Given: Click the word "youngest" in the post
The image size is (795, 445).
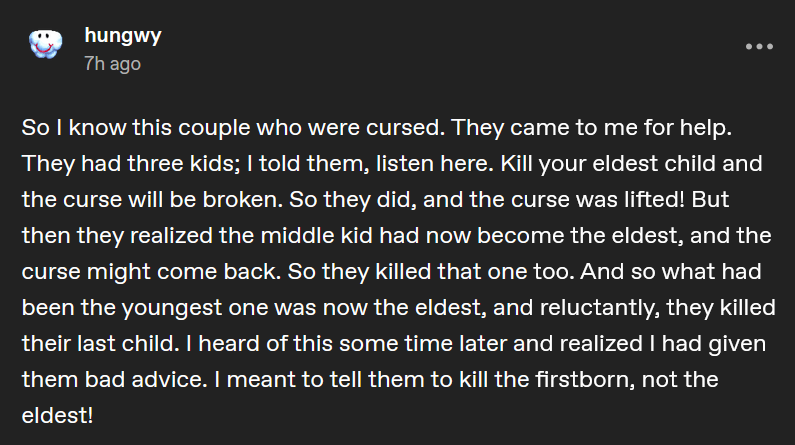Looking at the screenshot, I should [x=171, y=308].
